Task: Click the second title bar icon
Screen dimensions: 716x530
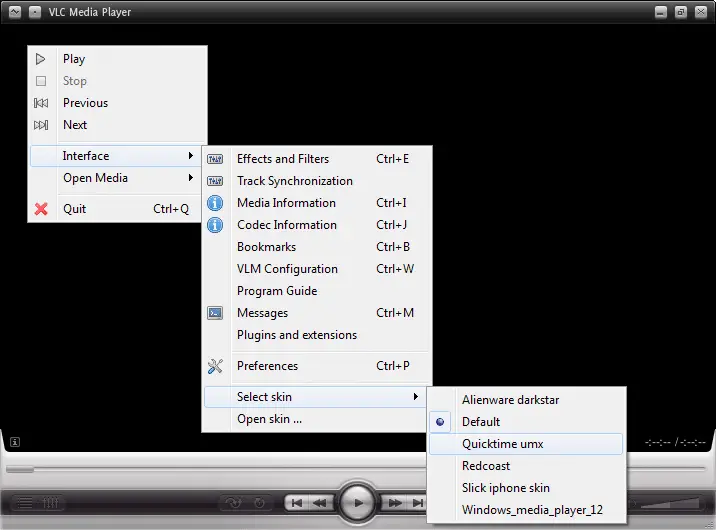Action: click(35, 12)
